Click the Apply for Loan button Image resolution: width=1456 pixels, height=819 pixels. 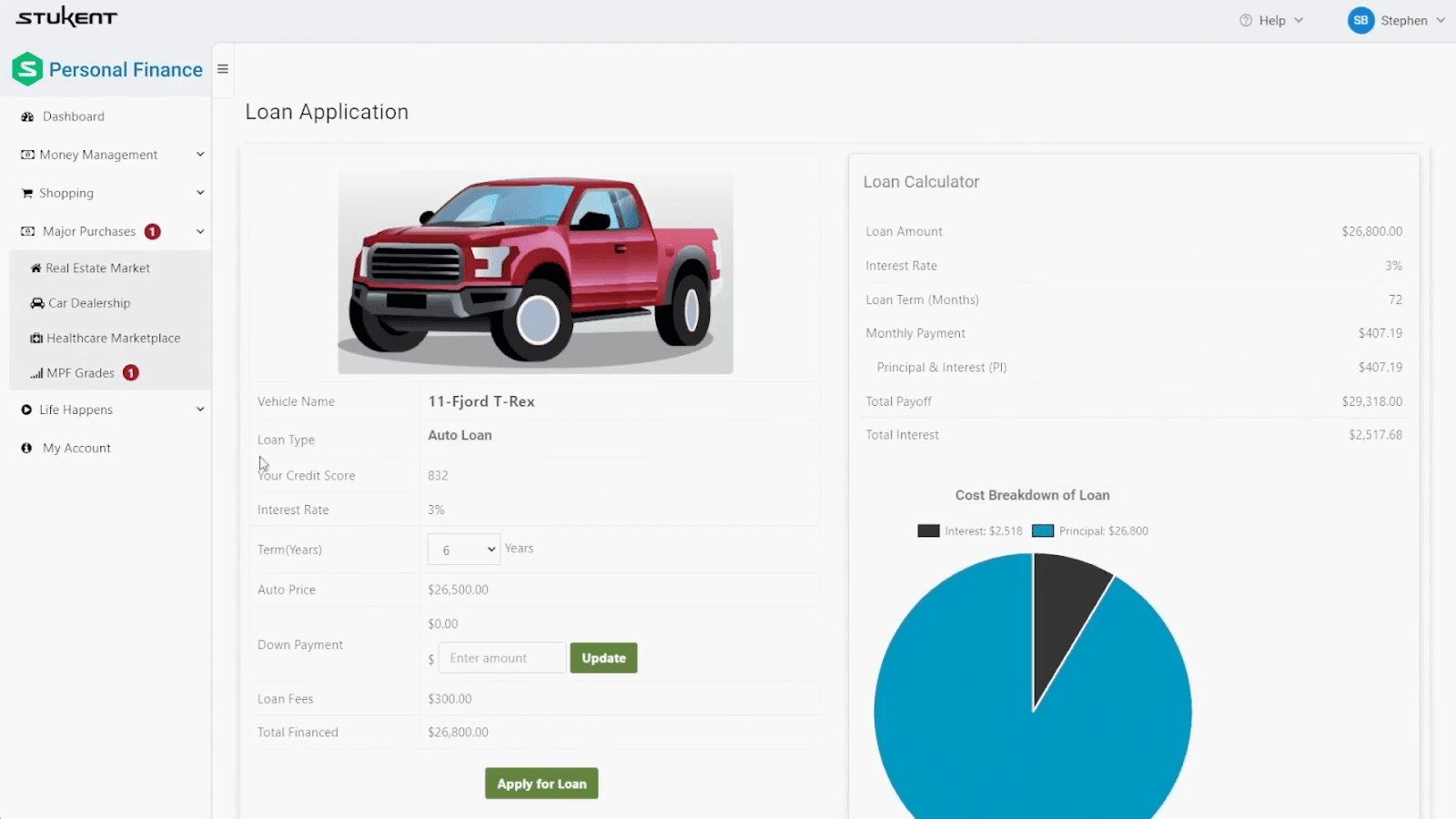pyautogui.click(x=541, y=784)
